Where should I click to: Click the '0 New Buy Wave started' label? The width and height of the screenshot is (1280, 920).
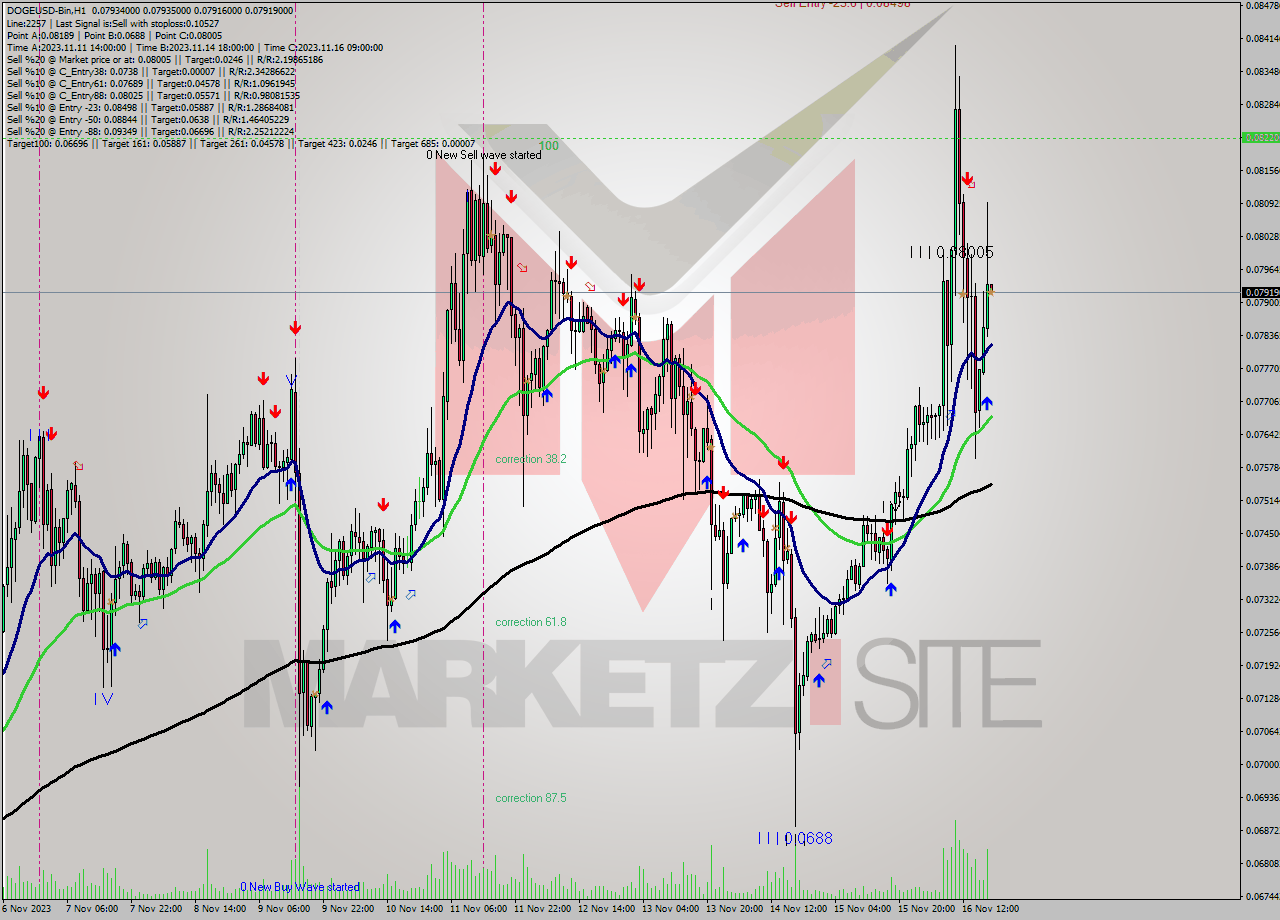click(x=300, y=887)
